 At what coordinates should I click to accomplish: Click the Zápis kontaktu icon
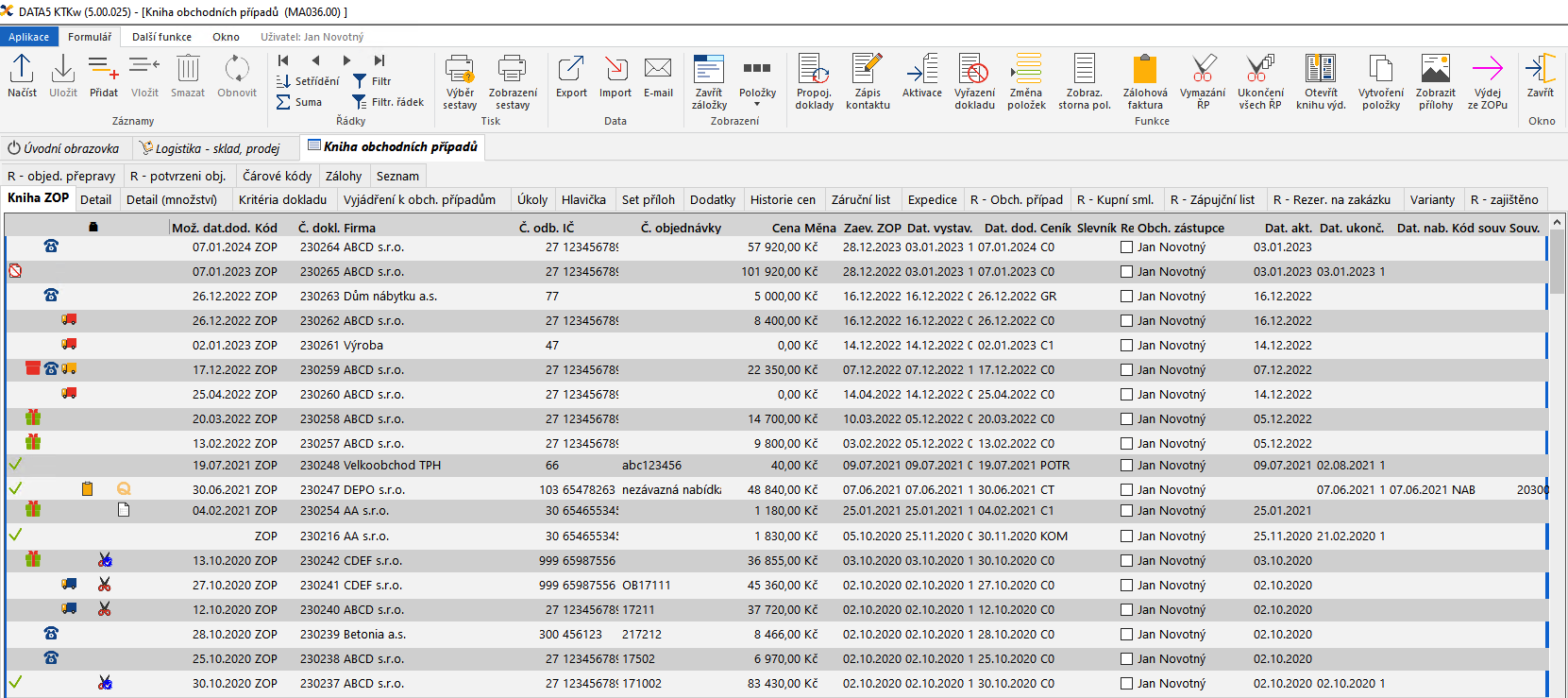867,70
